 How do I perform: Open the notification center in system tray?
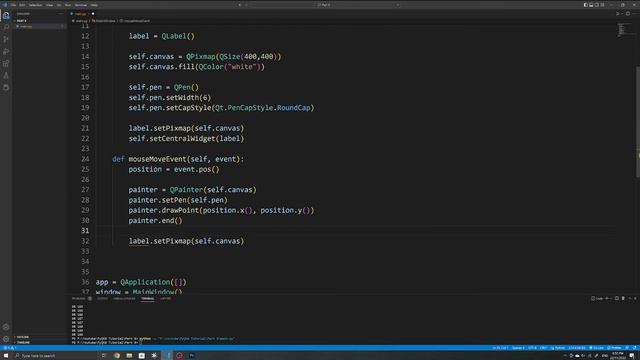pos(632,356)
